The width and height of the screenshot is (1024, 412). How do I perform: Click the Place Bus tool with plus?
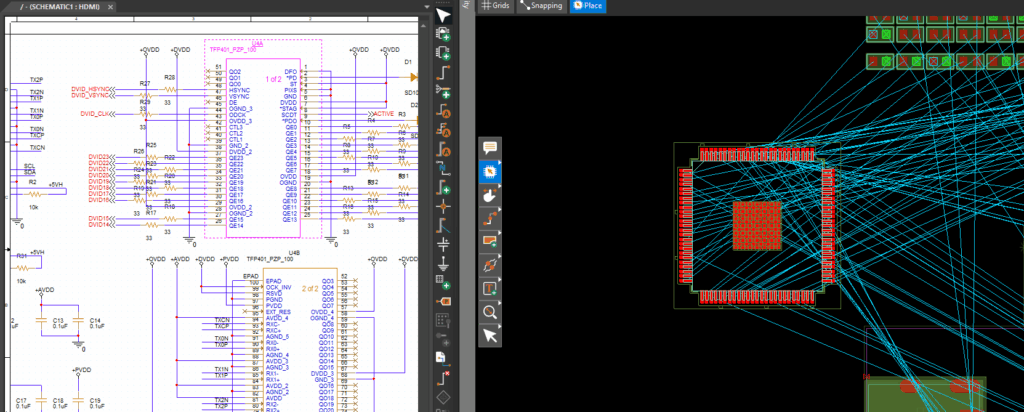443,189
